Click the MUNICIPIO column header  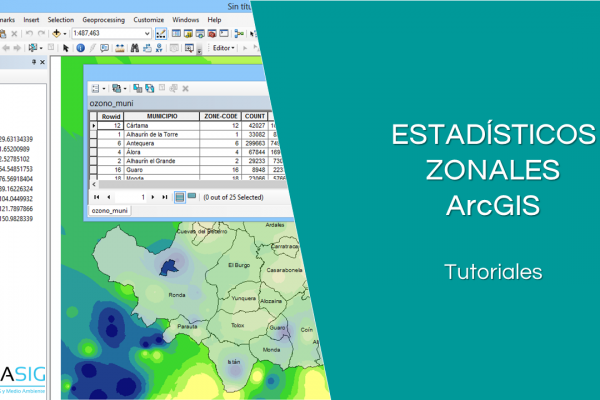(161, 116)
